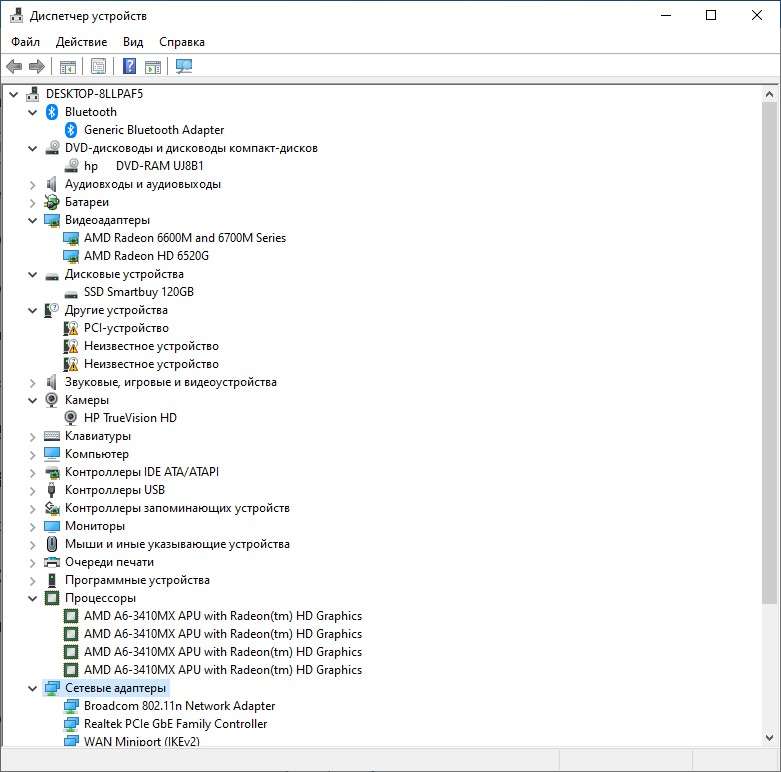Expand the Батареи category
Image resolution: width=781 pixels, height=772 pixels.
pos(33,203)
